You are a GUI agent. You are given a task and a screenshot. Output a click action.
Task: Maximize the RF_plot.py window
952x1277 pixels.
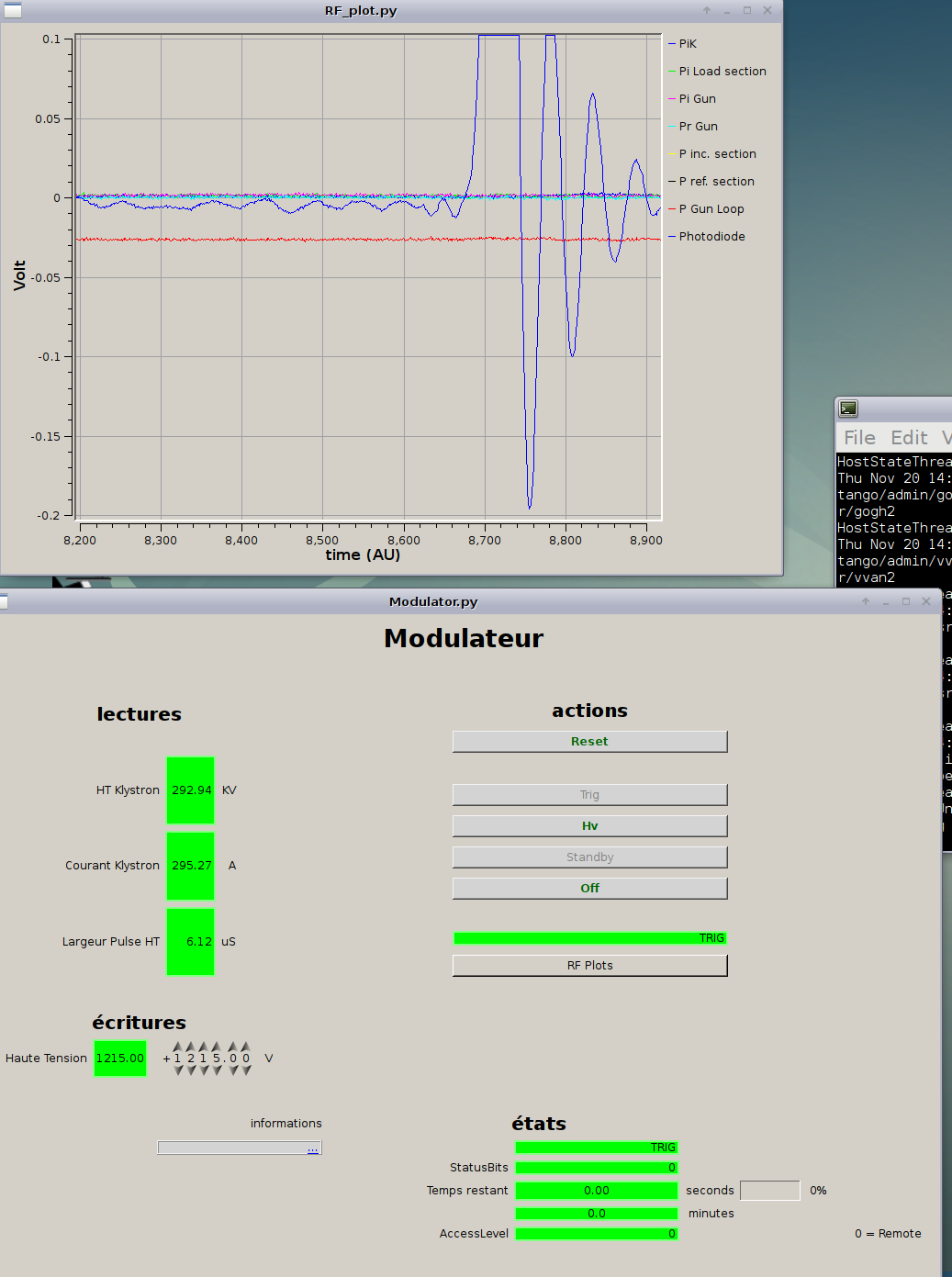[747, 10]
